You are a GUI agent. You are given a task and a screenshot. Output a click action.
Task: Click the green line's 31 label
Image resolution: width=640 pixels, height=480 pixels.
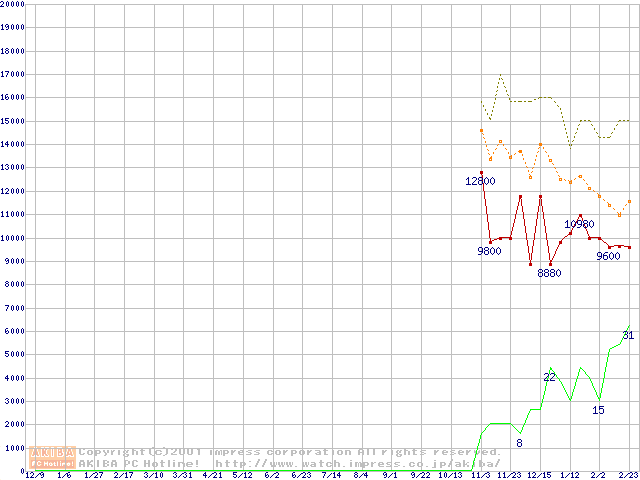[628, 335]
